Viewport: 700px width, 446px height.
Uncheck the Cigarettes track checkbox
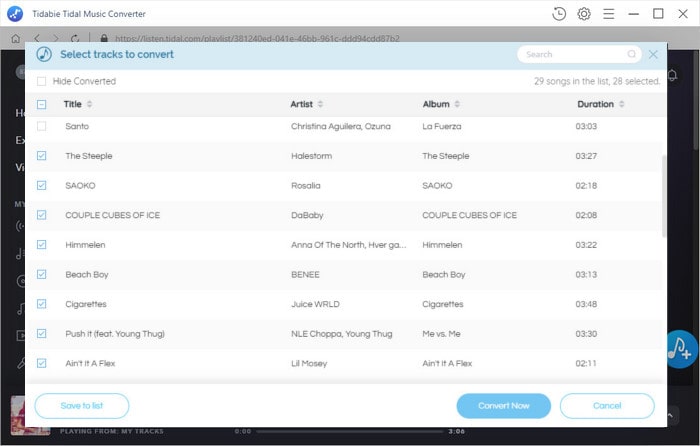point(42,304)
